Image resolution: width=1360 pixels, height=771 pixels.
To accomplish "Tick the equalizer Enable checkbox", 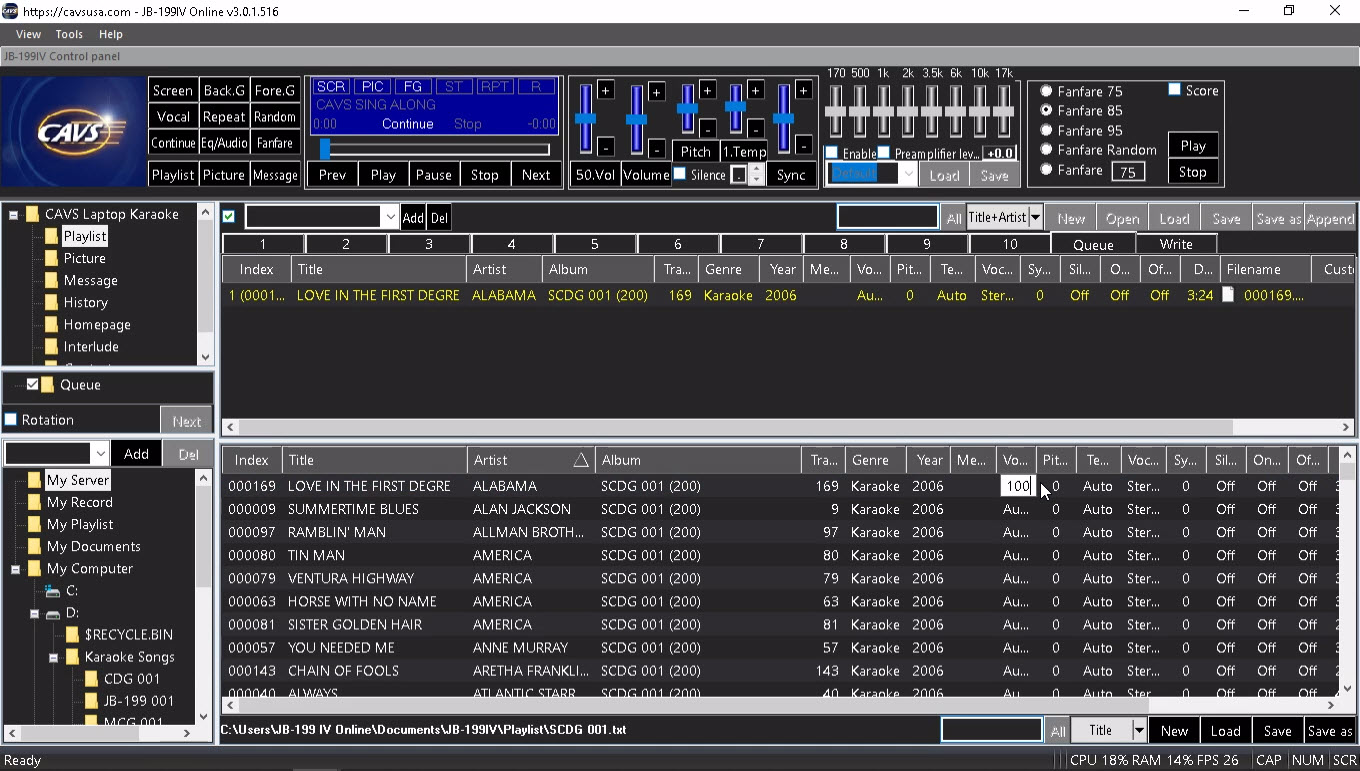I will 832,153.
